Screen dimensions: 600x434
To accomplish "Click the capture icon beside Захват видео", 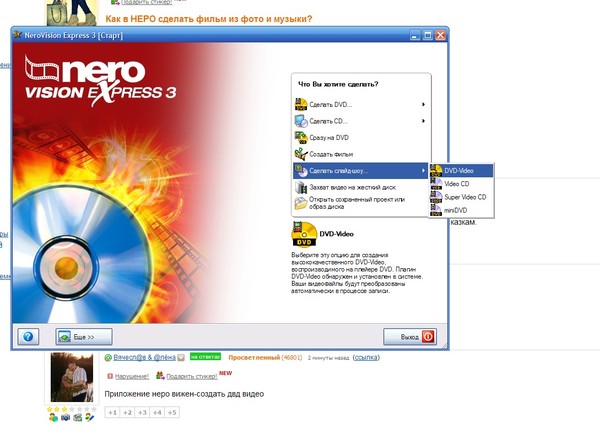I will click(x=301, y=187).
